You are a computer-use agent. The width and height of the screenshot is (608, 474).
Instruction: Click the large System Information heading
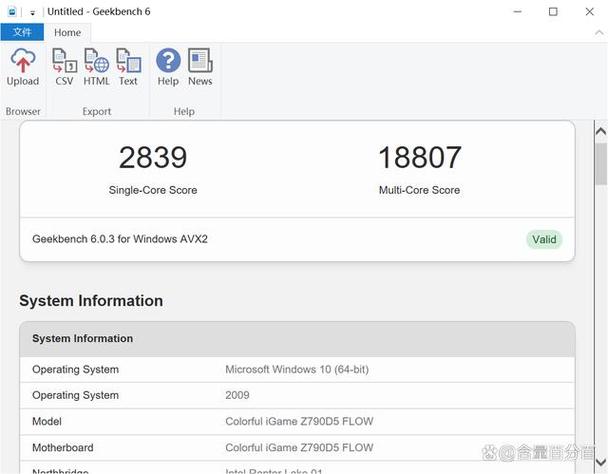point(91,301)
